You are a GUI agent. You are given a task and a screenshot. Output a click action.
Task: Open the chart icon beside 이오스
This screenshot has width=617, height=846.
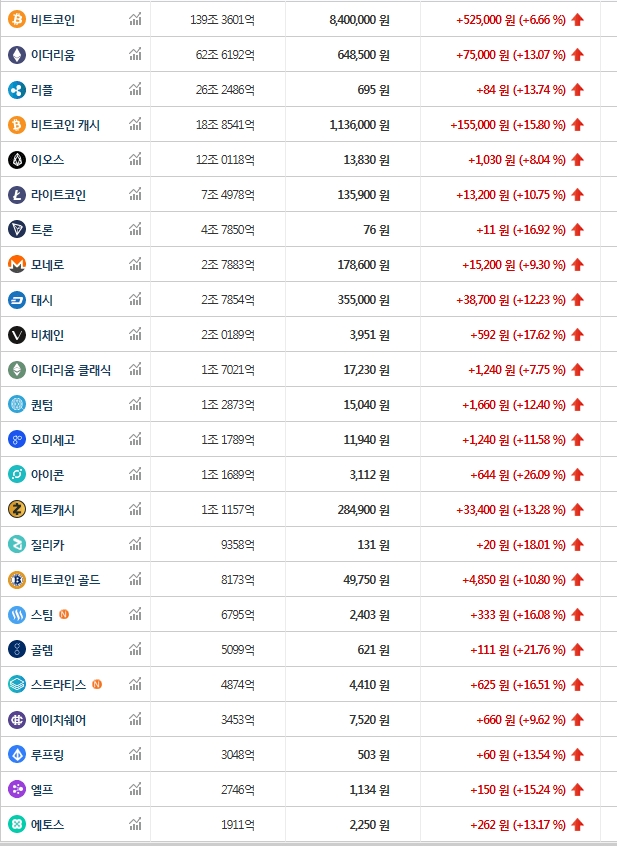[135, 160]
